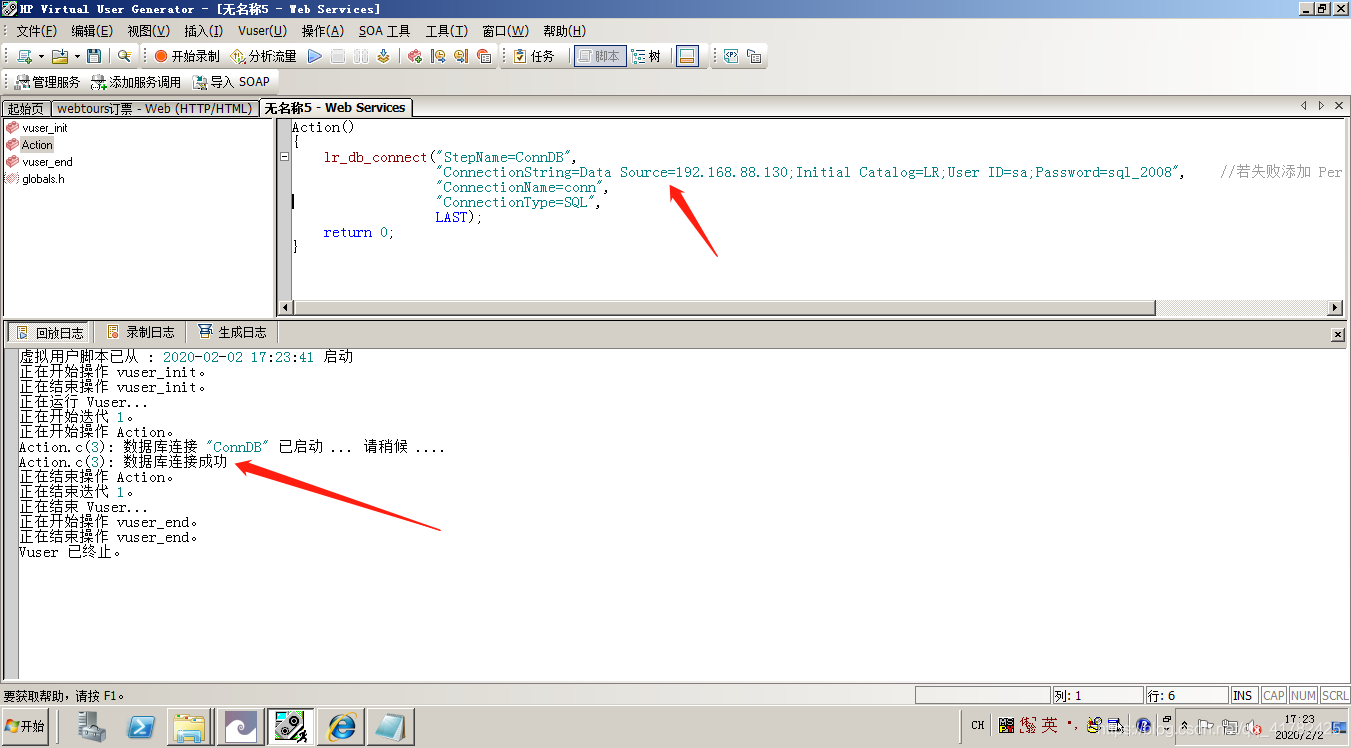
Task: Click the last toolbar icon after <P>
Action: [754, 56]
